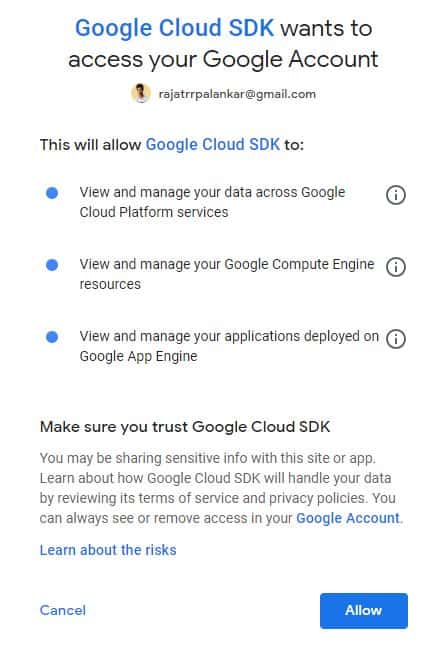
Task: Open the Google Account link in the warning text
Action: coord(348,518)
